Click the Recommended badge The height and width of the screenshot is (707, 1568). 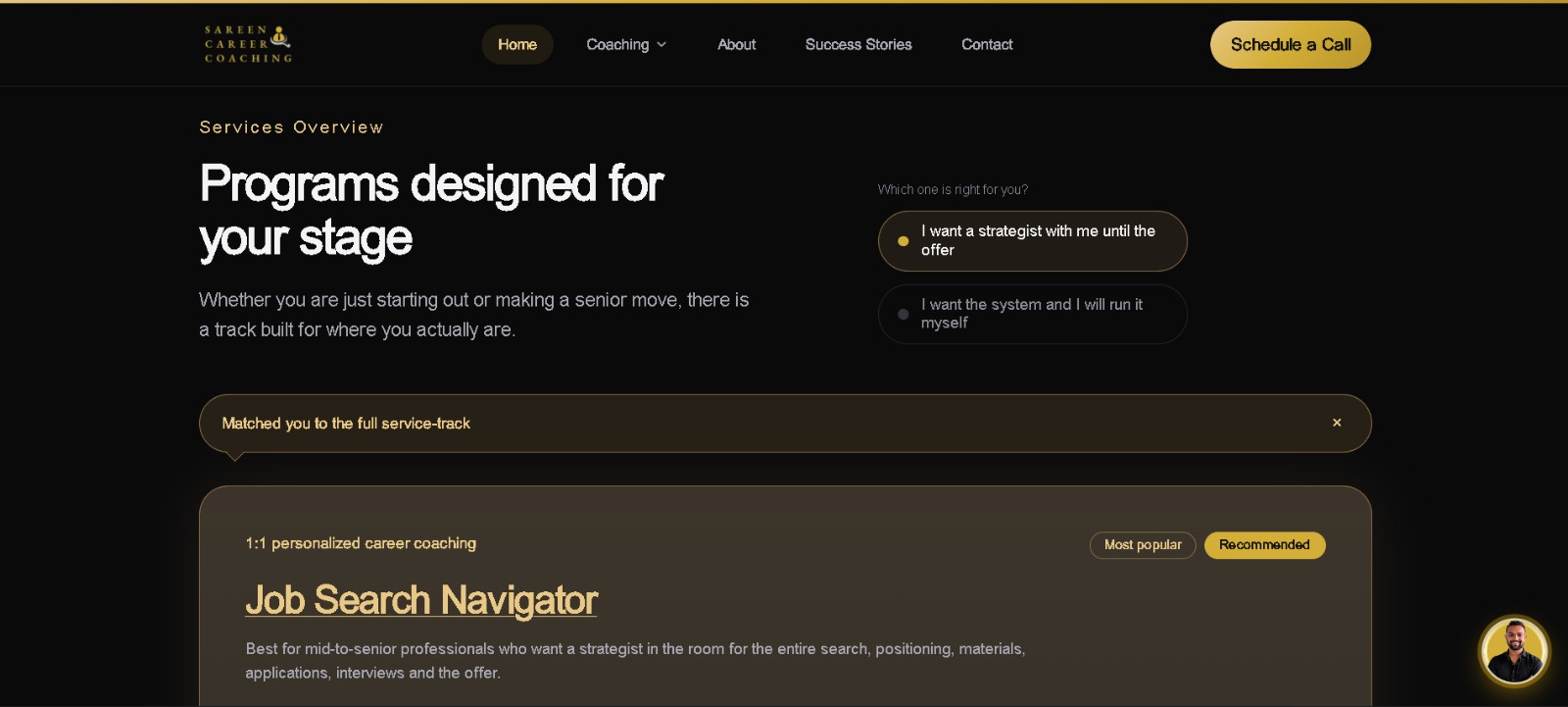(x=1264, y=545)
